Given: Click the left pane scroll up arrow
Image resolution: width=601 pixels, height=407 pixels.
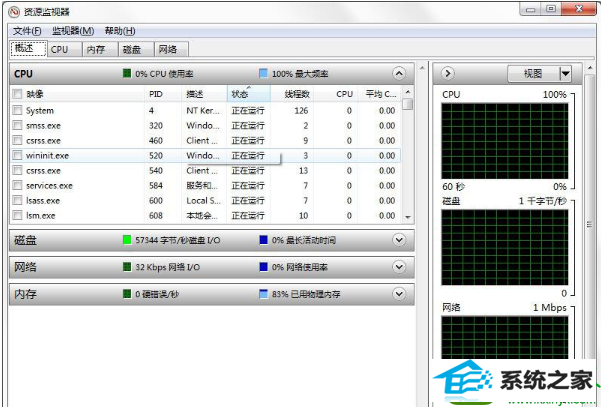Looking at the screenshot, I should point(422,68).
